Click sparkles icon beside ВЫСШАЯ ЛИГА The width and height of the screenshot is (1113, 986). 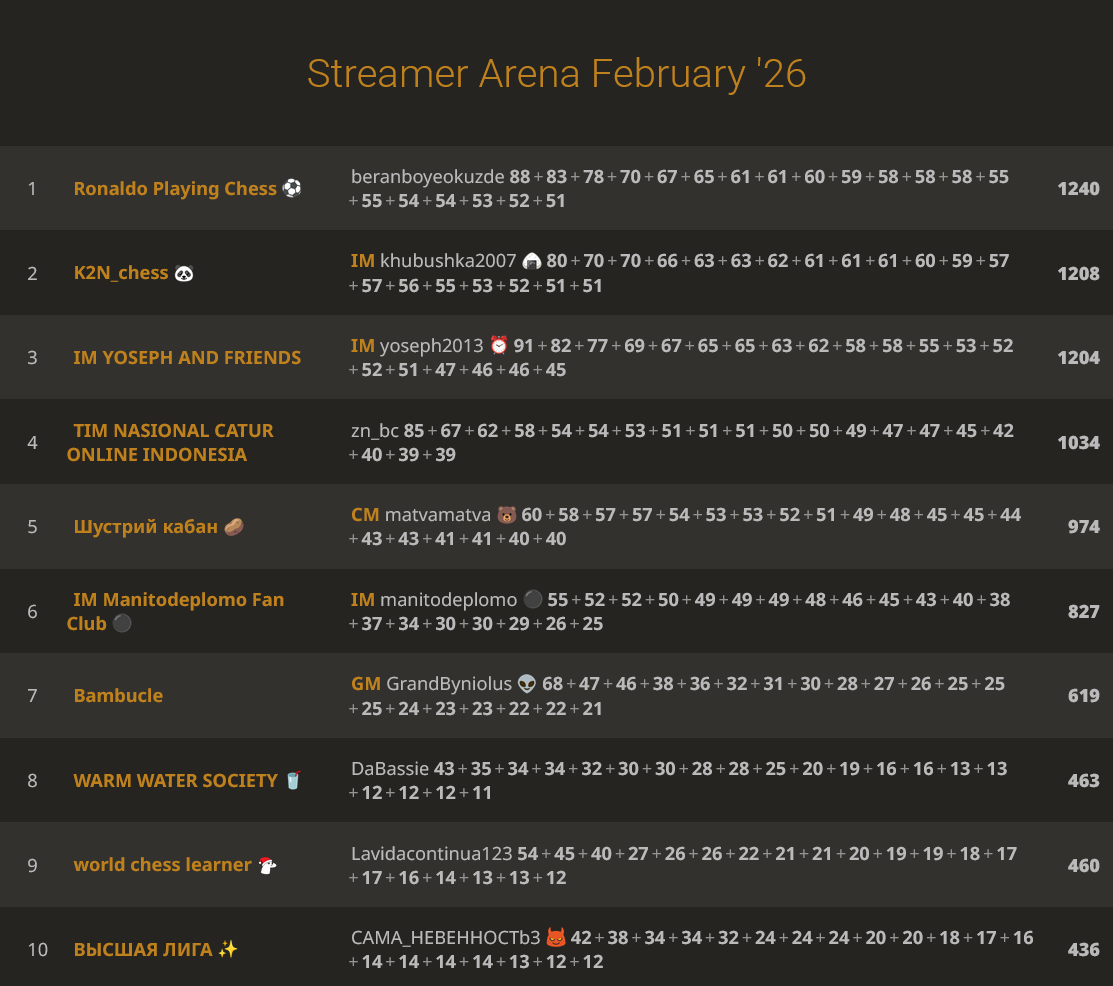pyautogui.click(x=228, y=949)
